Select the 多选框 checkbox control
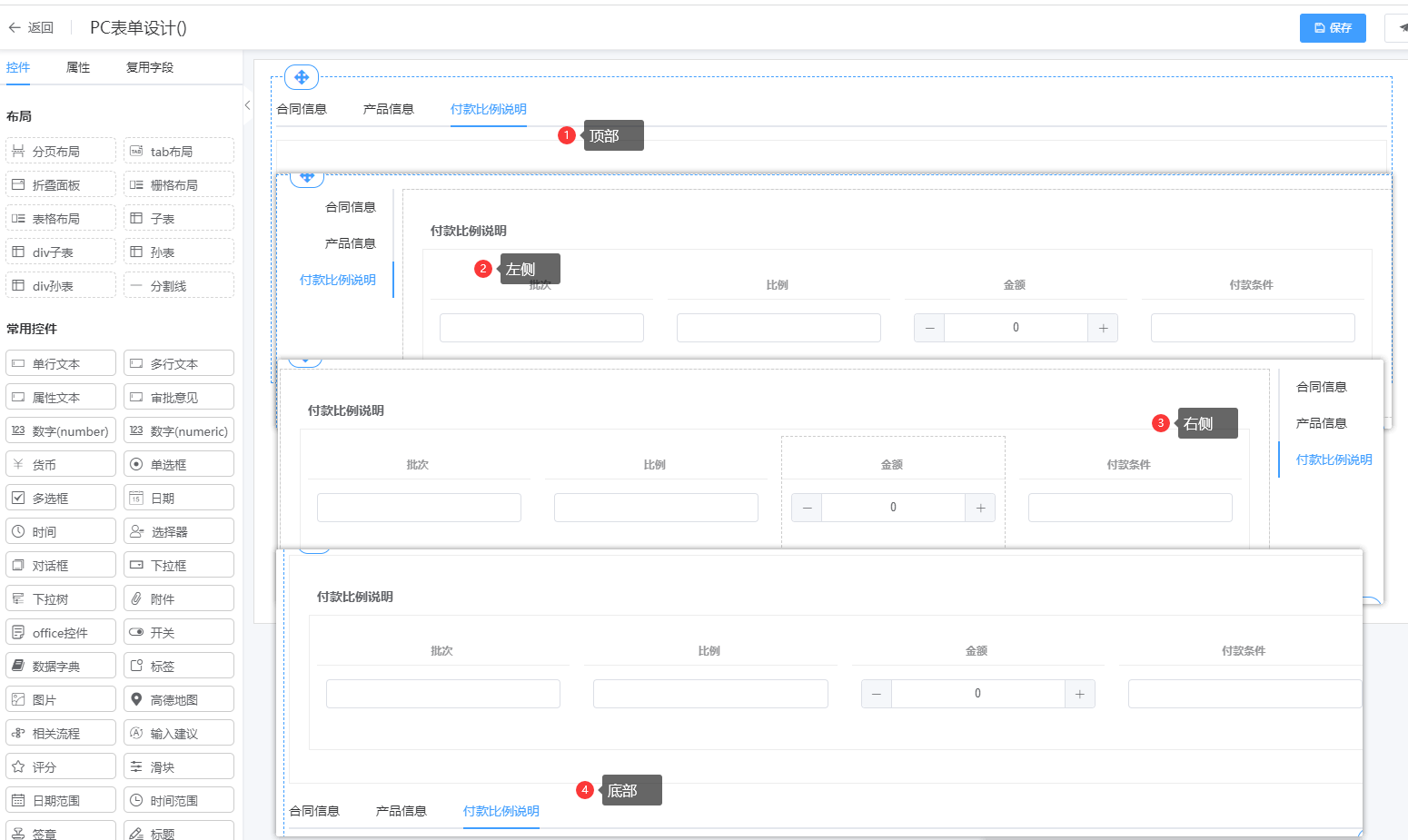The width and height of the screenshot is (1408, 840). pyautogui.click(x=60, y=499)
